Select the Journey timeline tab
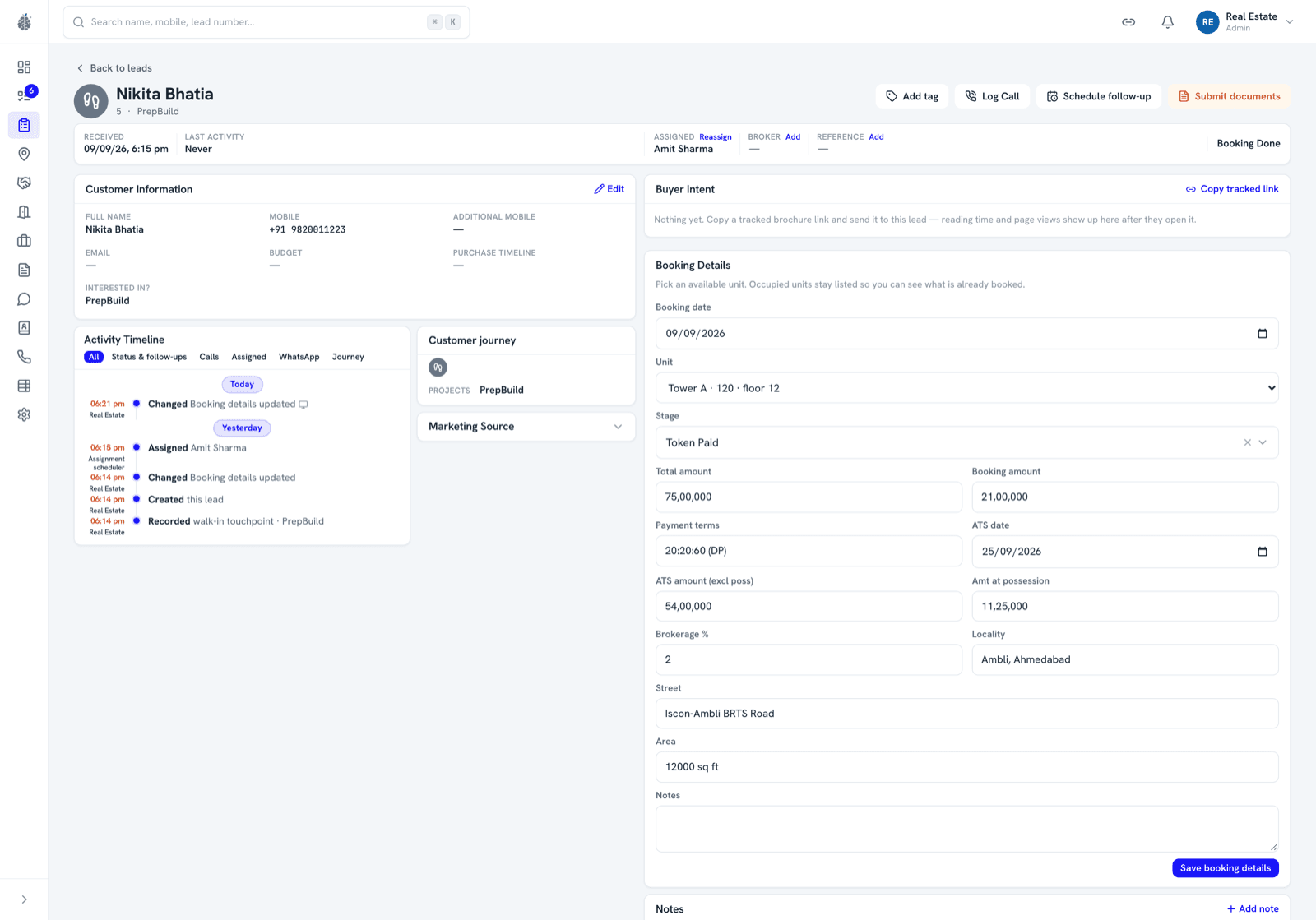The width and height of the screenshot is (1316, 920). tap(348, 357)
